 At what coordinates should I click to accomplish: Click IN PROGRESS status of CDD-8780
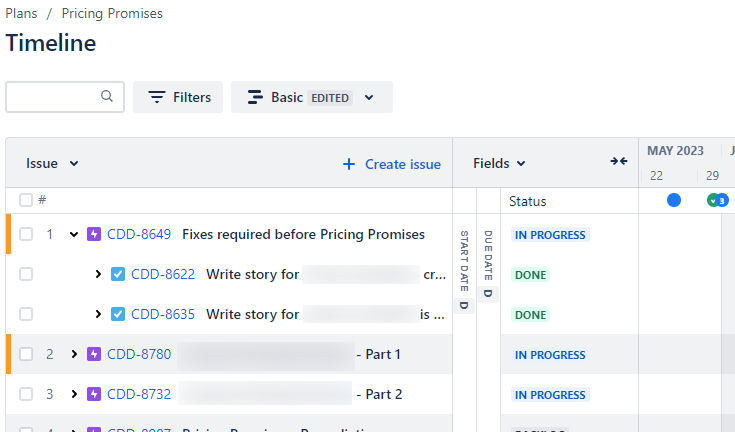tap(550, 355)
